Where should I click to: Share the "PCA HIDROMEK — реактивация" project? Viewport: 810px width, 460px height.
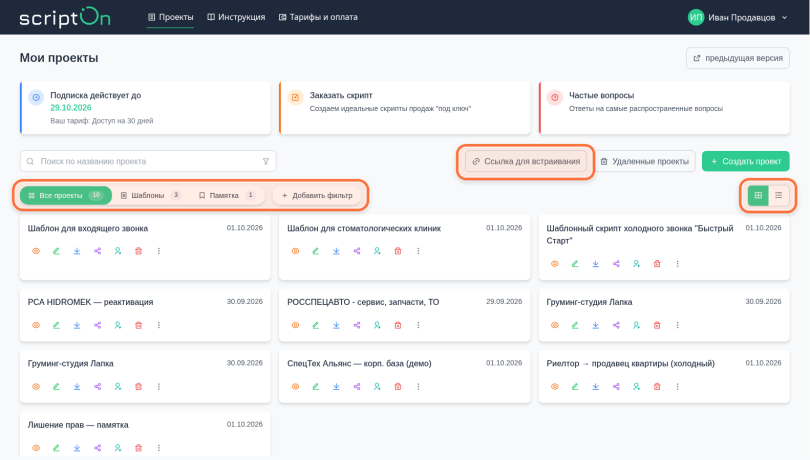click(98, 325)
